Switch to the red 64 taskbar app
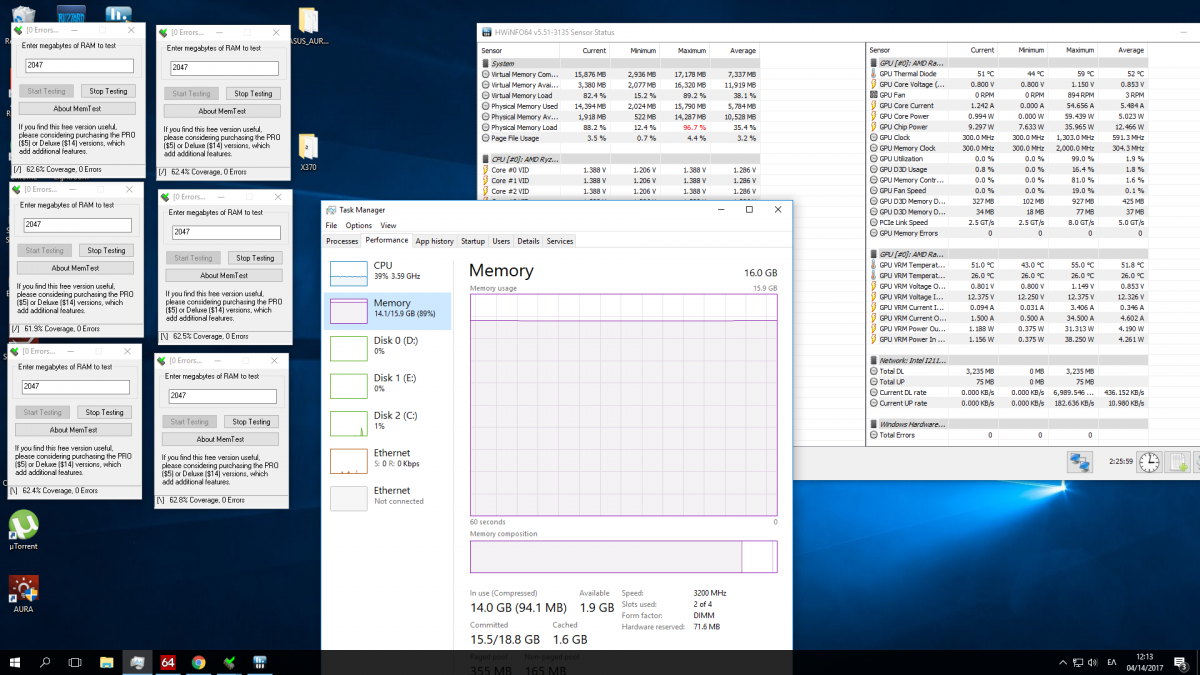The image size is (1200, 675). tap(168, 662)
